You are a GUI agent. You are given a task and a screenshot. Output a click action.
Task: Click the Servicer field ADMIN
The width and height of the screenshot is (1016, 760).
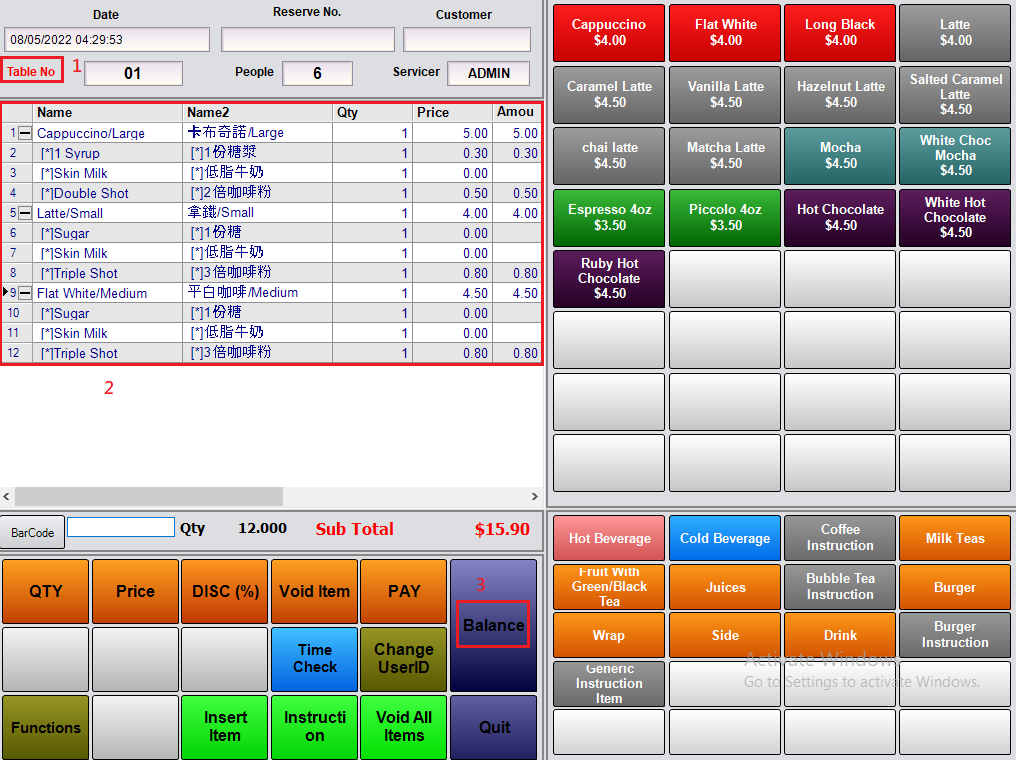click(489, 73)
